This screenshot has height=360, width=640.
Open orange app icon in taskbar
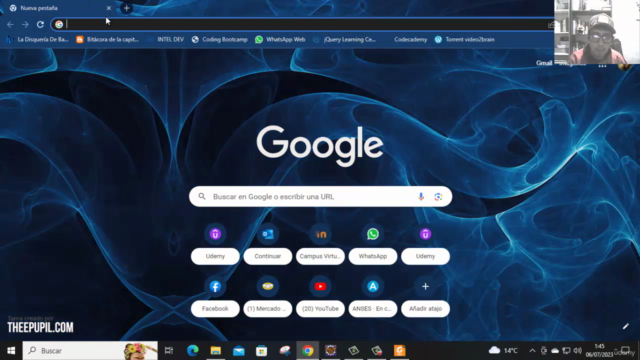click(x=400, y=351)
